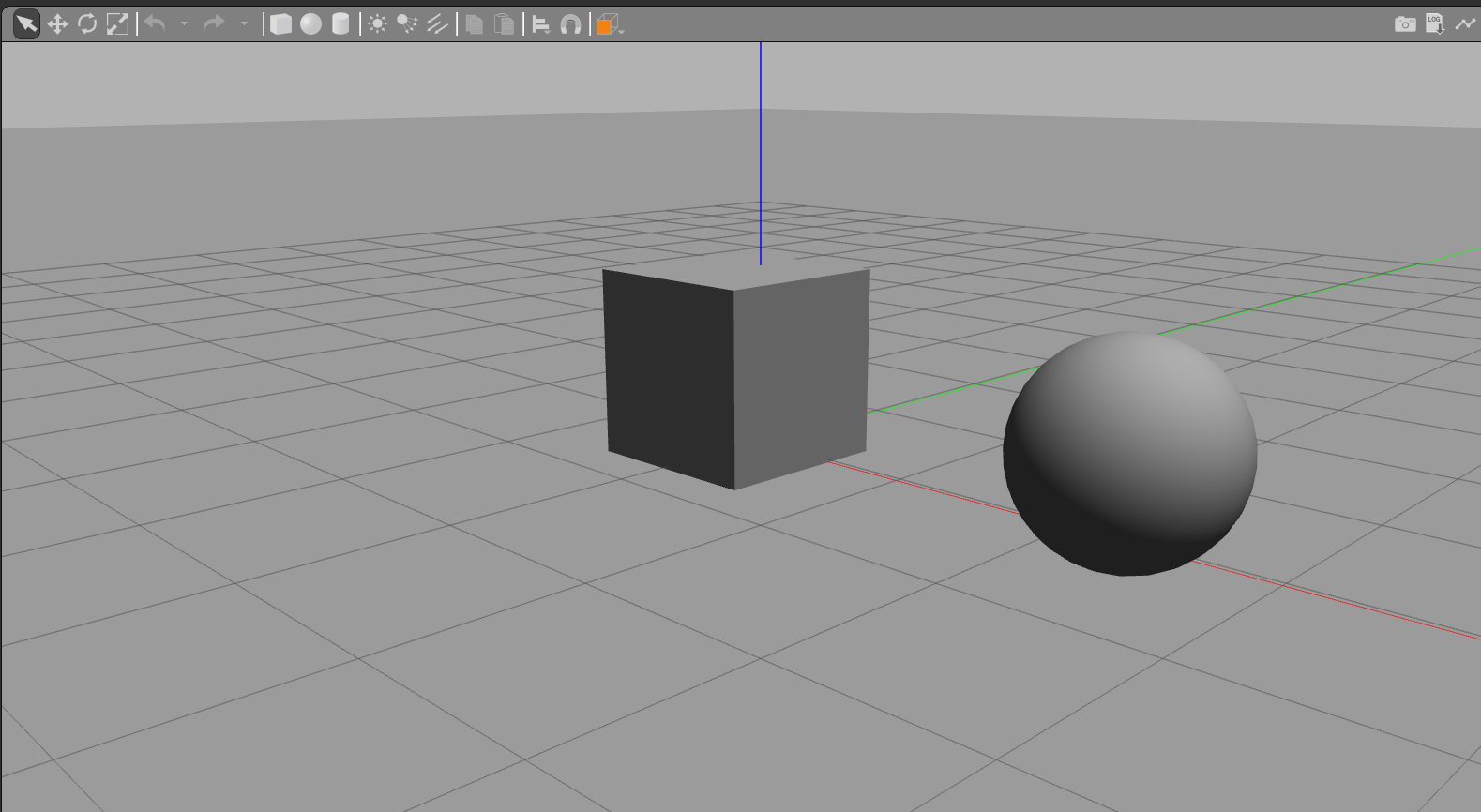Open the Redo history dropdown arrow
This screenshot has height=812, width=1481.
[244, 24]
